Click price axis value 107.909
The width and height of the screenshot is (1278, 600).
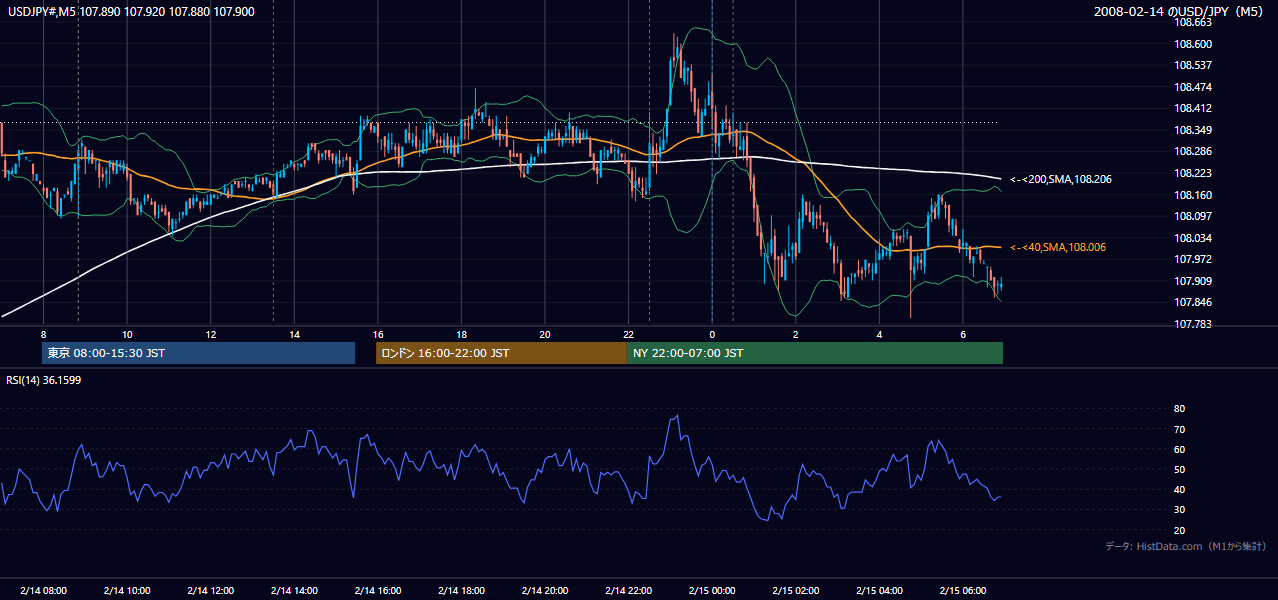[x=1194, y=281]
